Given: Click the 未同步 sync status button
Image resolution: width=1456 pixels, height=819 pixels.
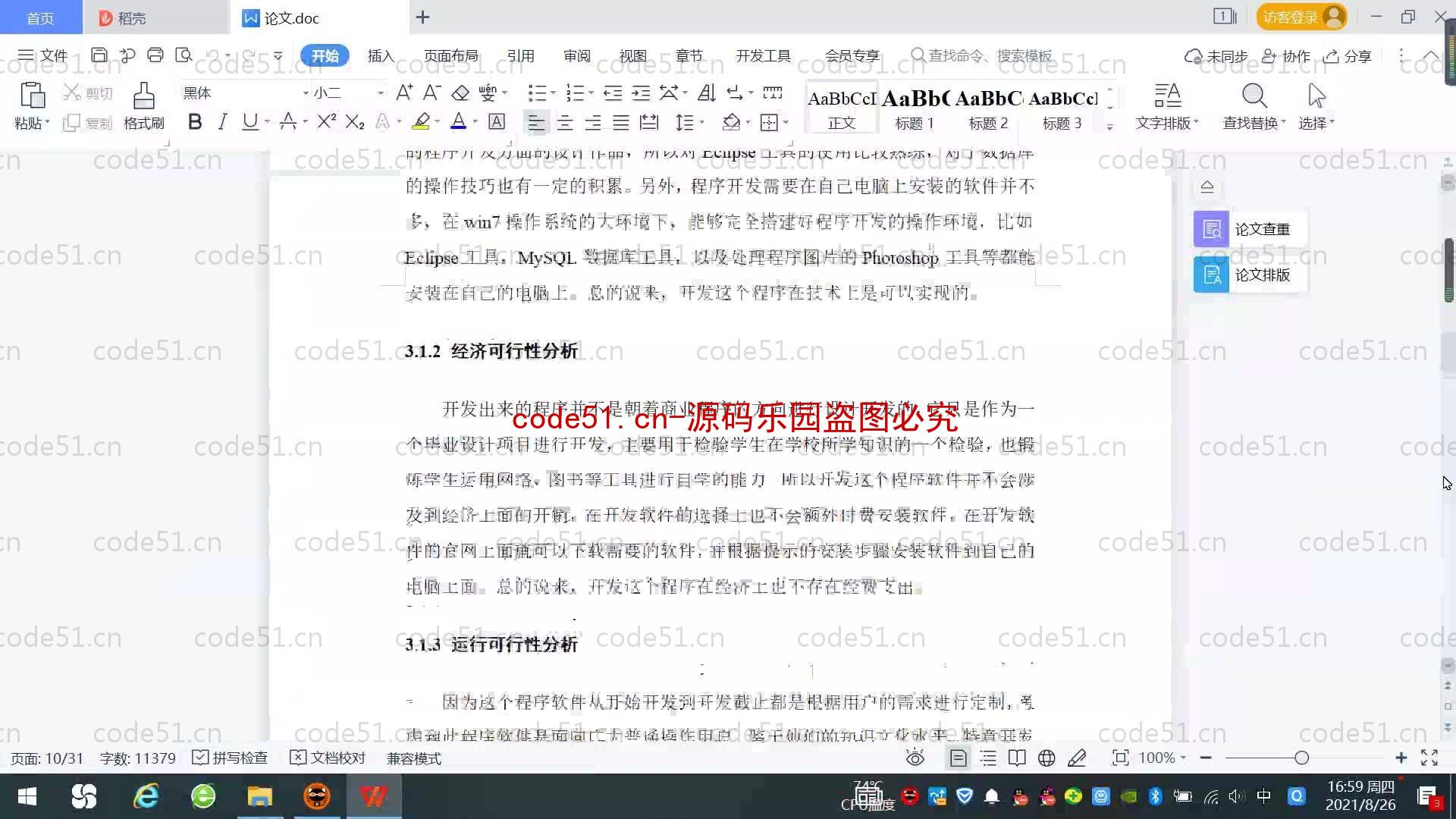Looking at the screenshot, I should (x=1216, y=56).
